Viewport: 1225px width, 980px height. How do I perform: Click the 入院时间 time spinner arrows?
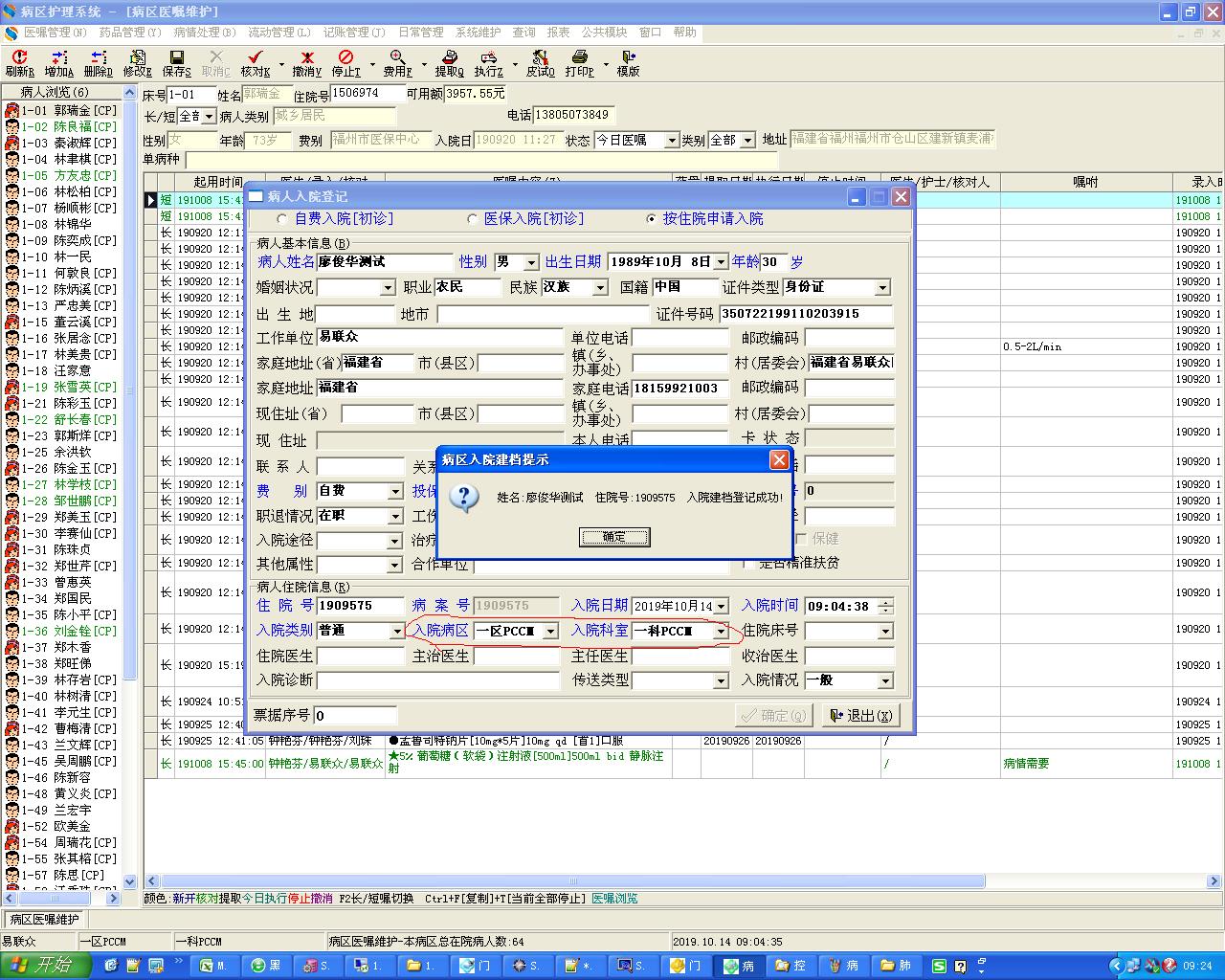tap(885, 606)
